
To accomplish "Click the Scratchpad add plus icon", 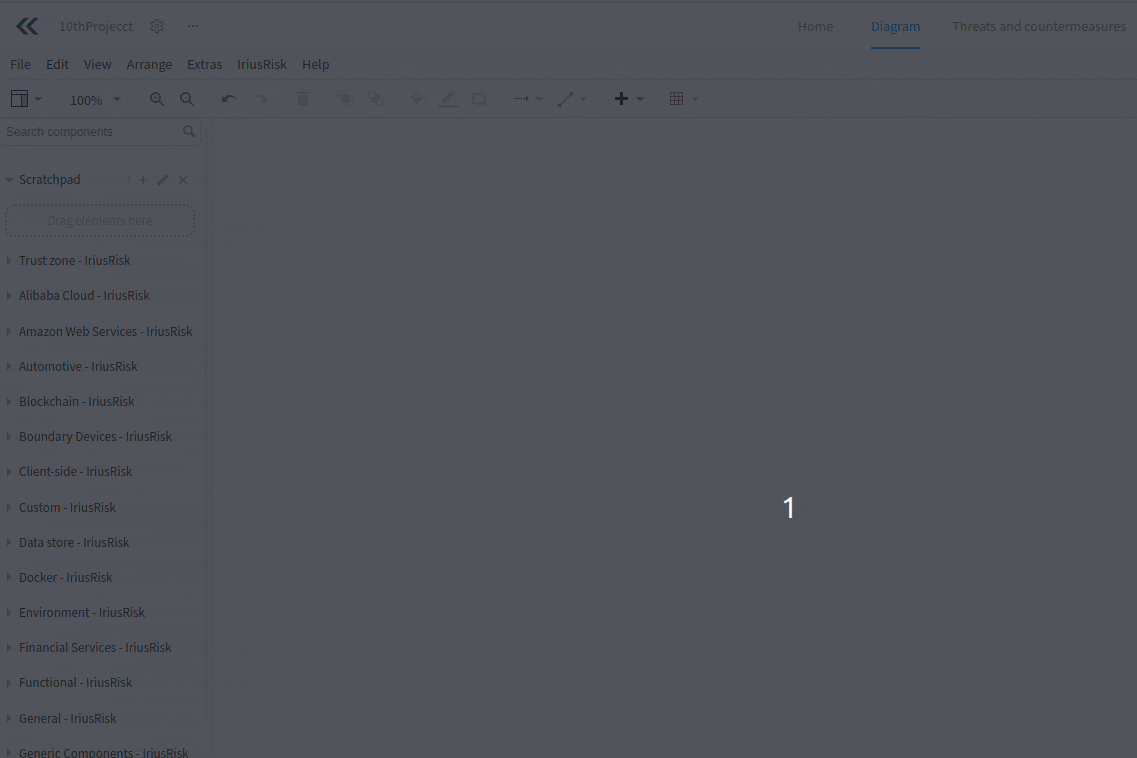I will tap(143, 180).
